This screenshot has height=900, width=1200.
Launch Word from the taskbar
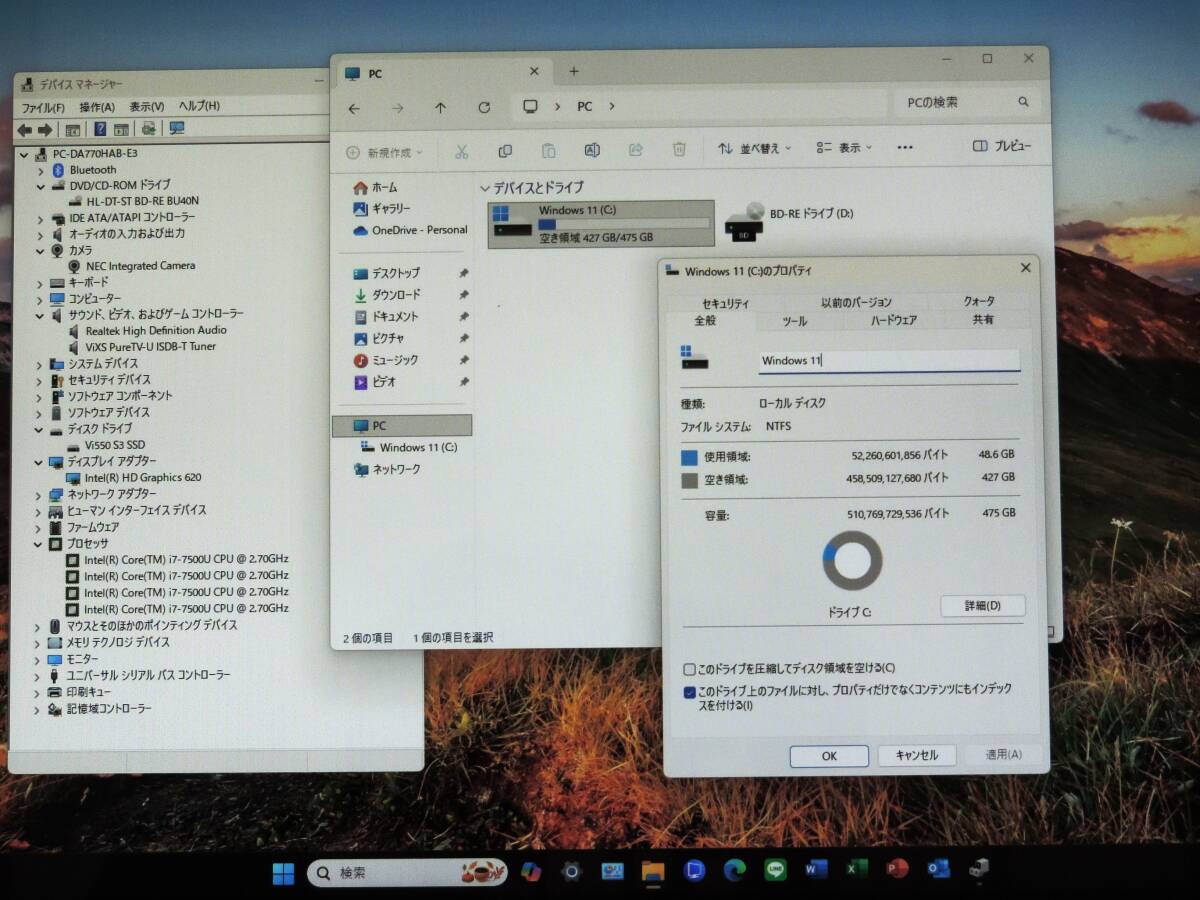816,869
